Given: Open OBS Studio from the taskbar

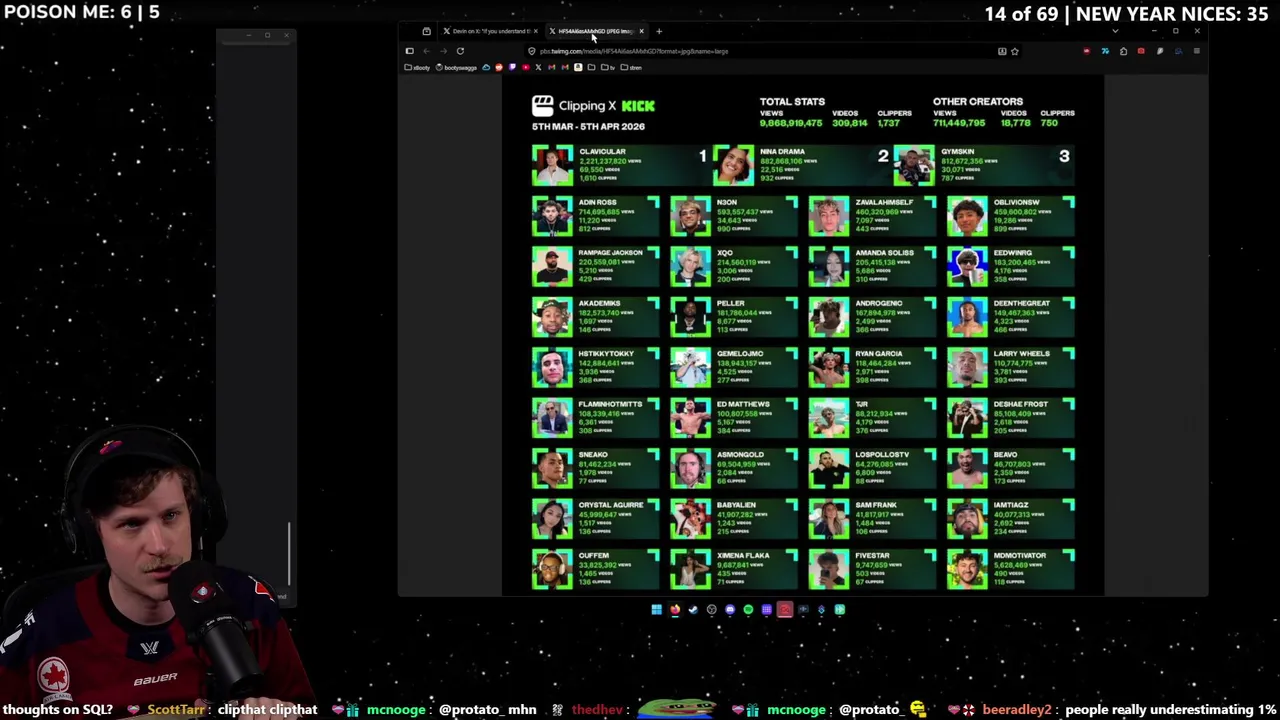Looking at the screenshot, I should tap(712, 609).
